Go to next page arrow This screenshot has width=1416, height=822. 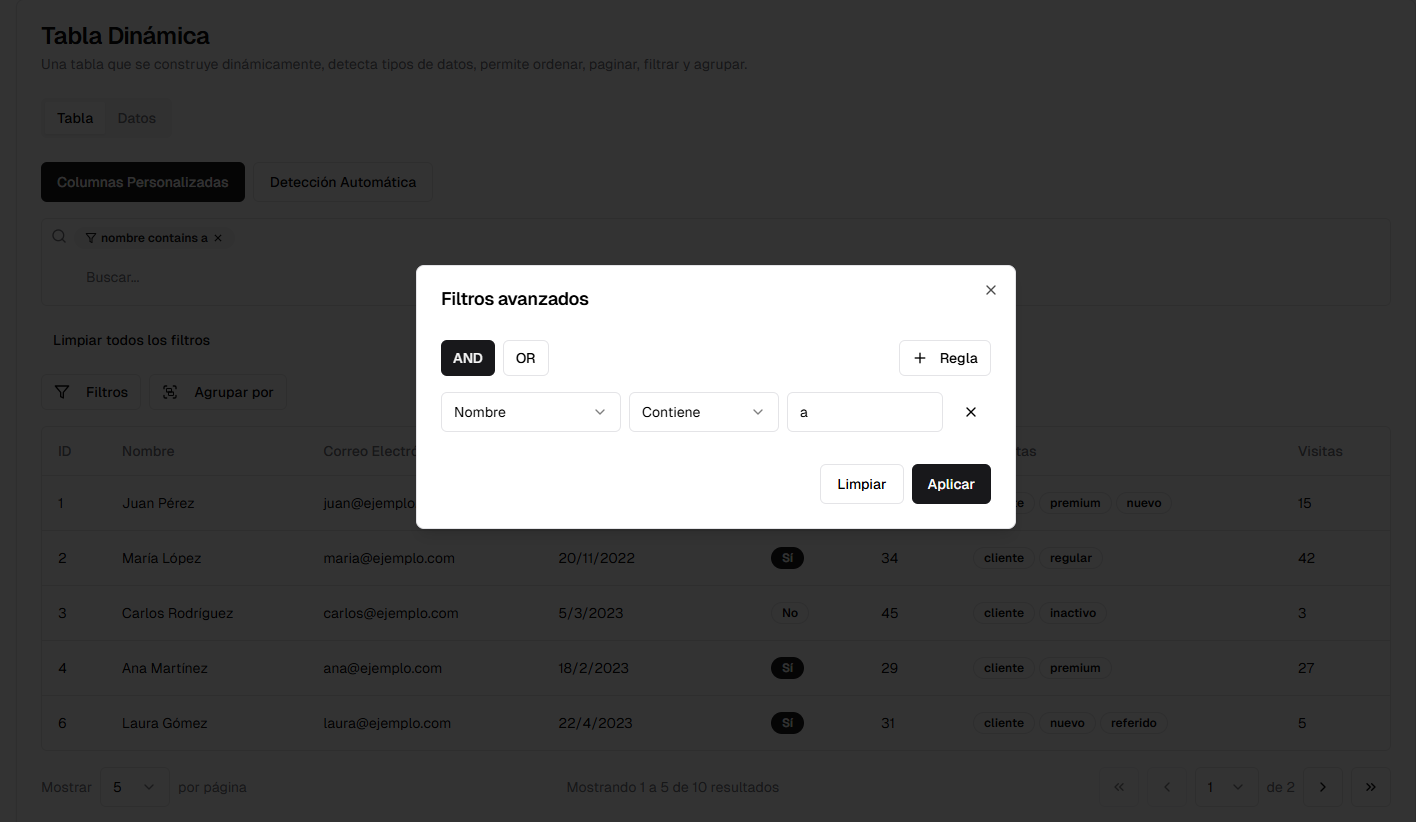[1323, 787]
